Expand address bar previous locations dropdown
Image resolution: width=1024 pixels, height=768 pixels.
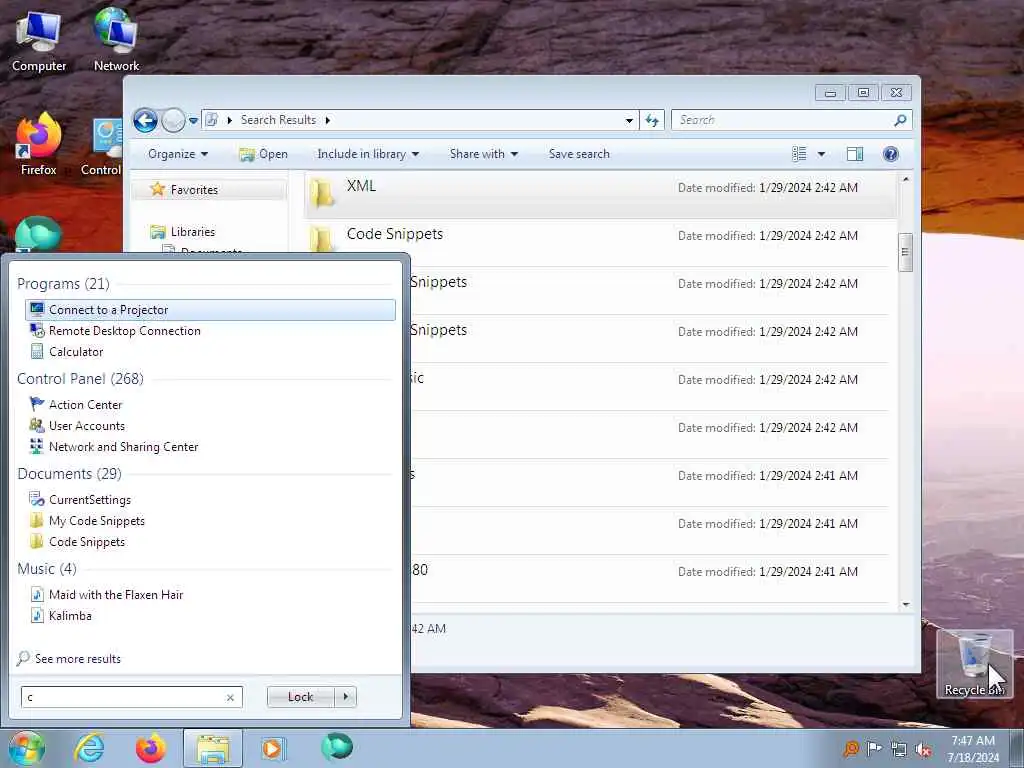coord(629,120)
